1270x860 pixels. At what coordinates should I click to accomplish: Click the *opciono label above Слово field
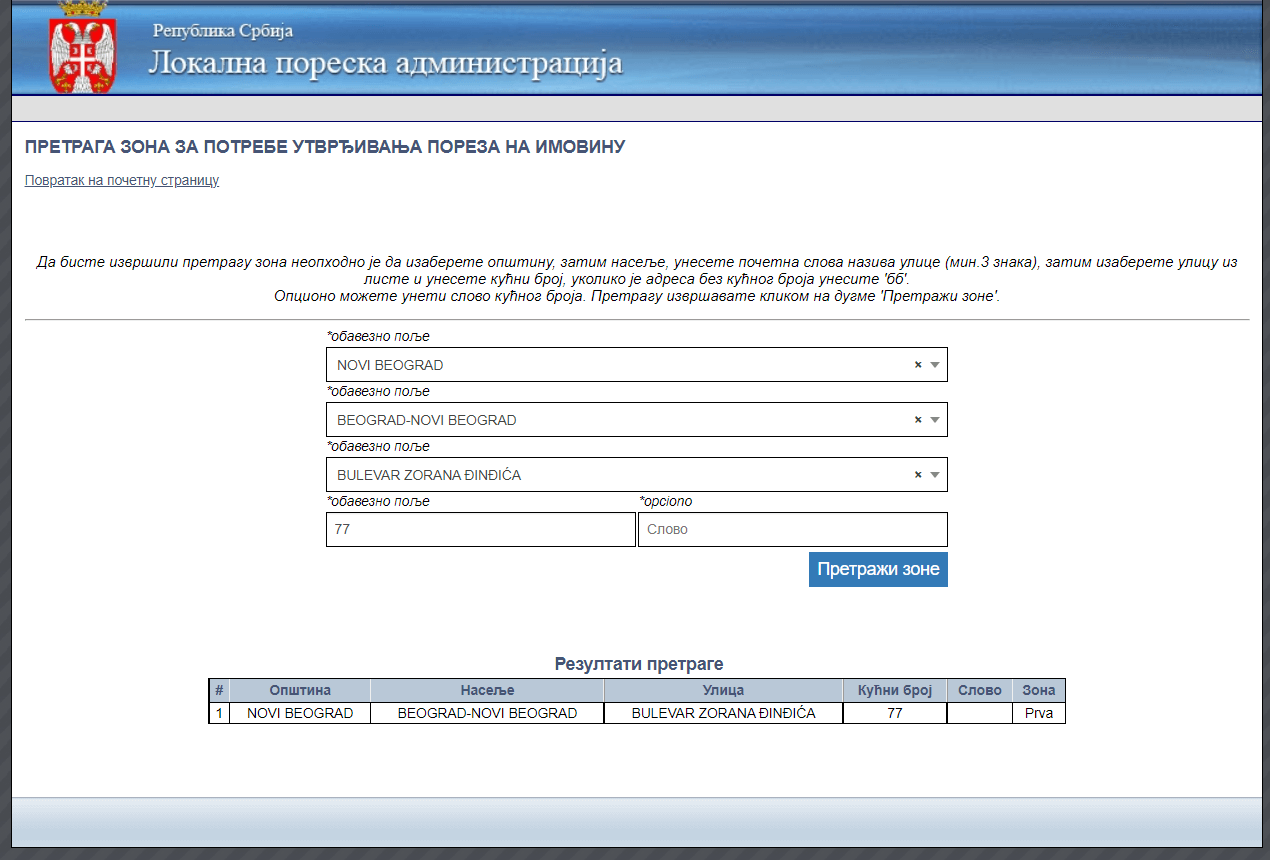tap(666, 501)
